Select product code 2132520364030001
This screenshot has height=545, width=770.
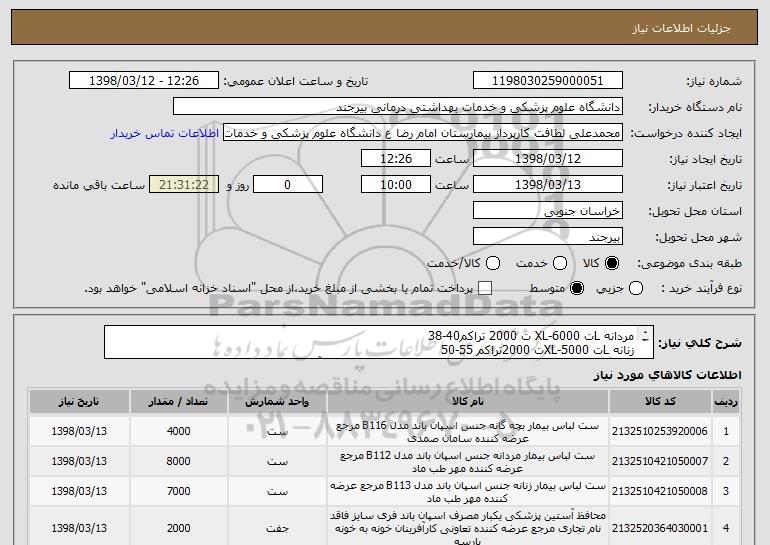pos(660,528)
